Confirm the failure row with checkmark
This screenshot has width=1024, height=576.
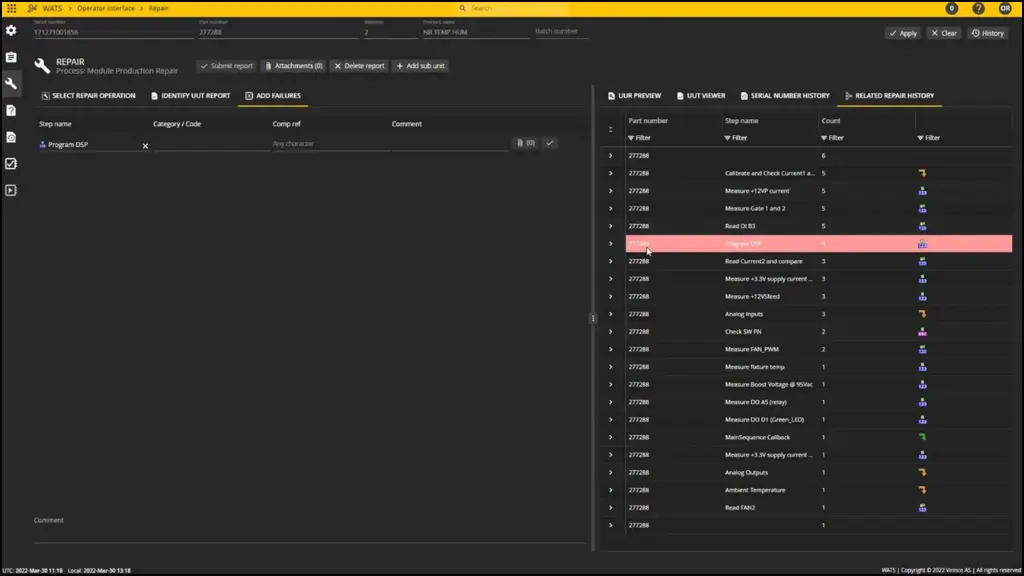550,143
